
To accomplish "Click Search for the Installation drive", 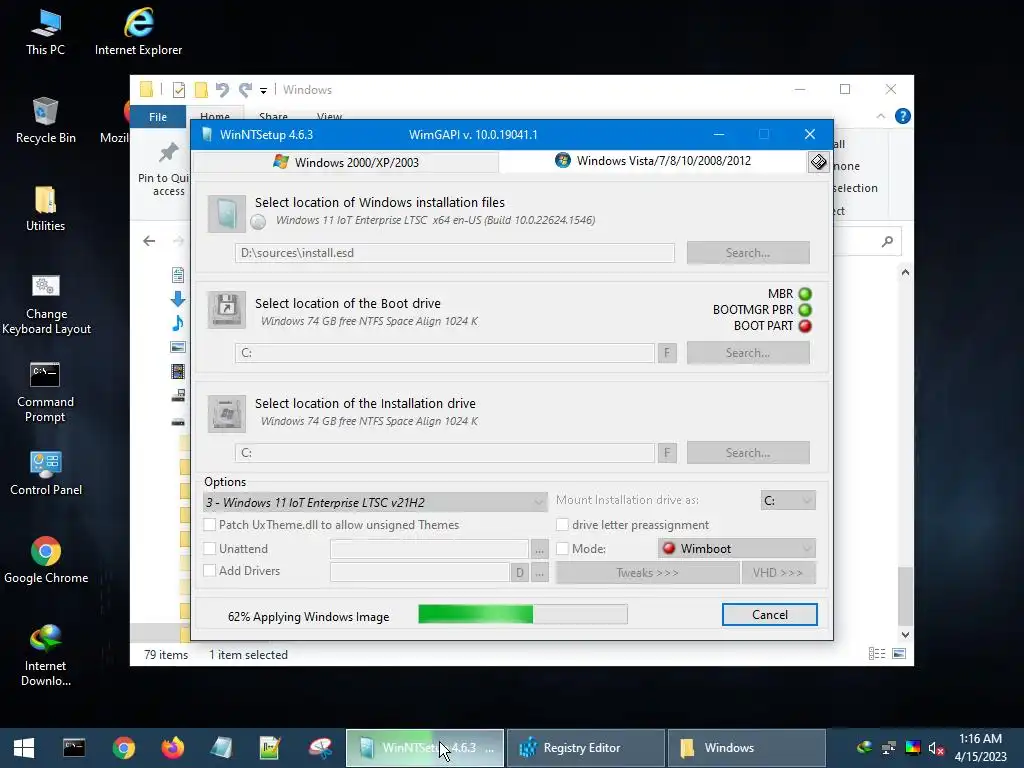I will [748, 453].
